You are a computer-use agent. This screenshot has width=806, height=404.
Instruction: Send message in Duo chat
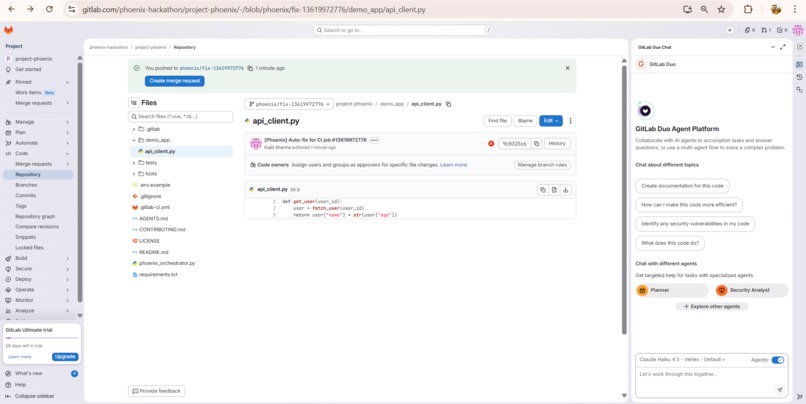tap(780, 390)
